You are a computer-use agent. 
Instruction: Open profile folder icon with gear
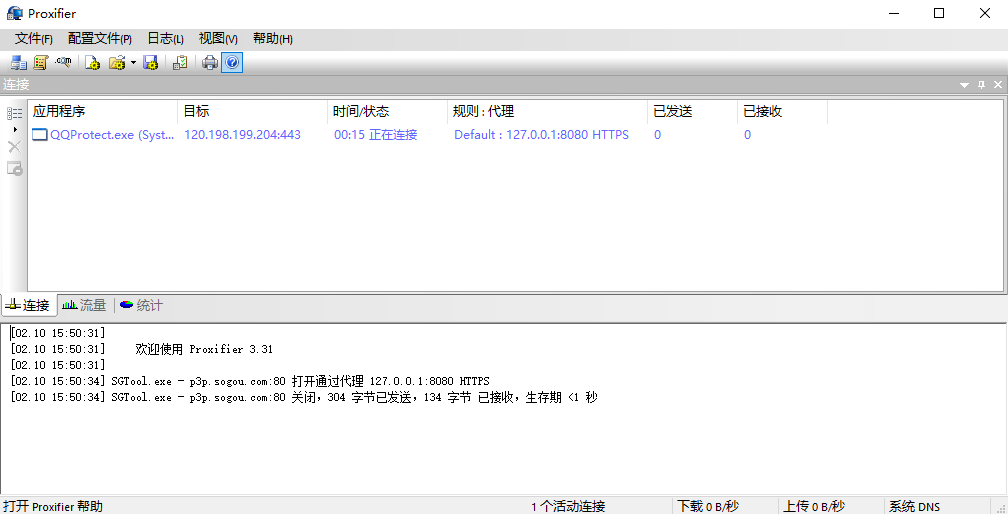click(117, 62)
